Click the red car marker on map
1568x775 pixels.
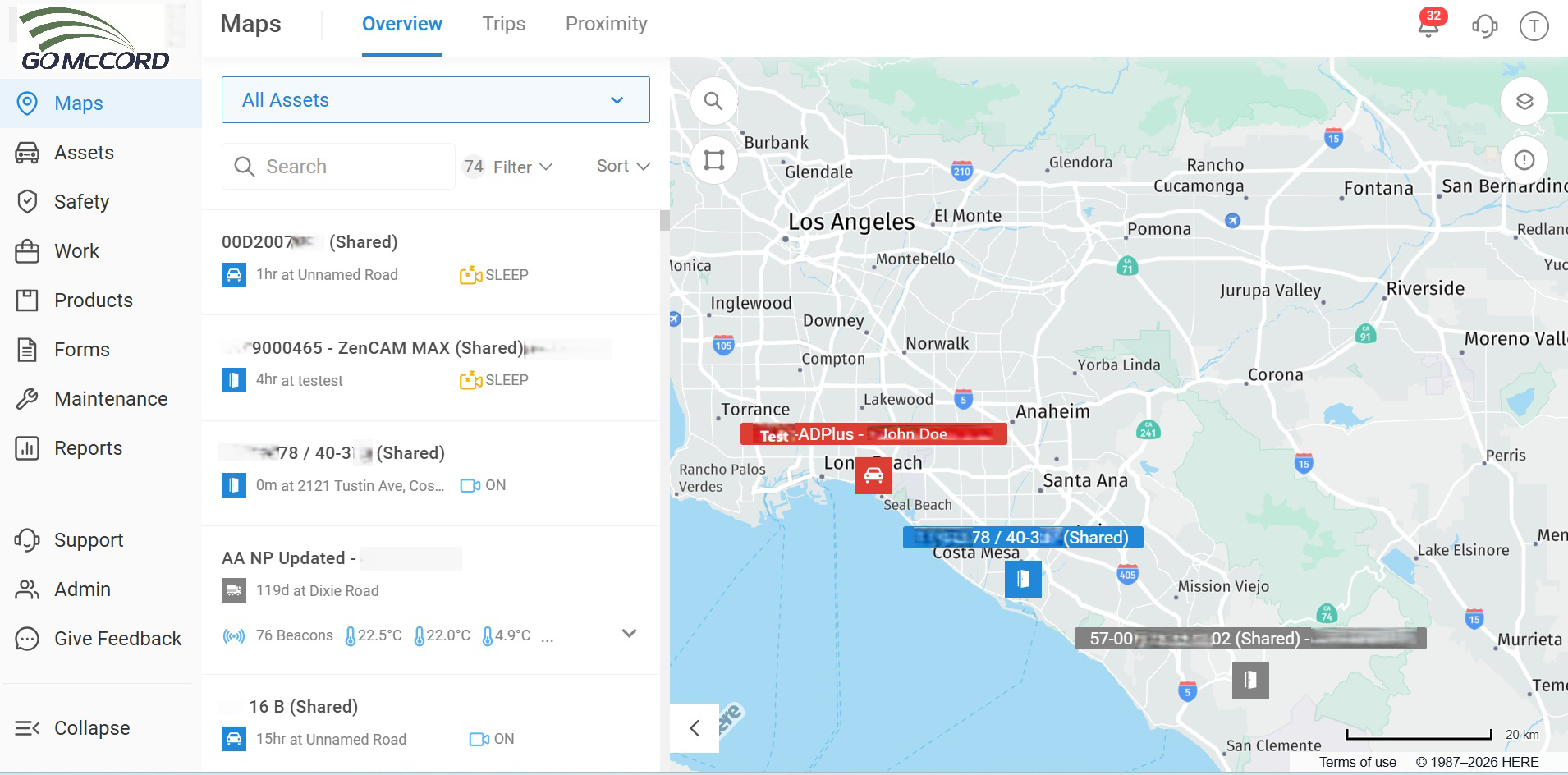coord(873,475)
